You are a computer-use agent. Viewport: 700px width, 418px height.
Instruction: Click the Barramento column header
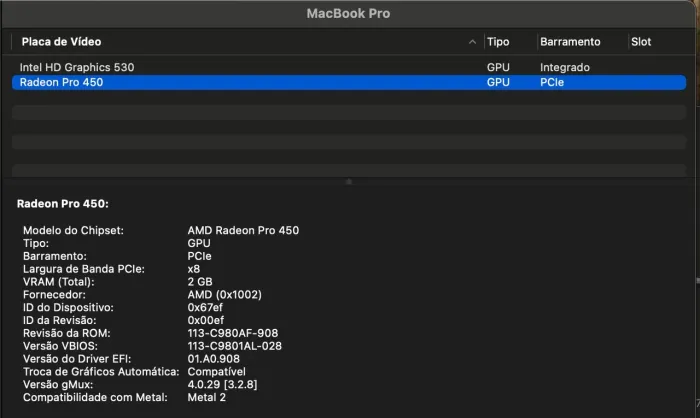tap(570, 42)
